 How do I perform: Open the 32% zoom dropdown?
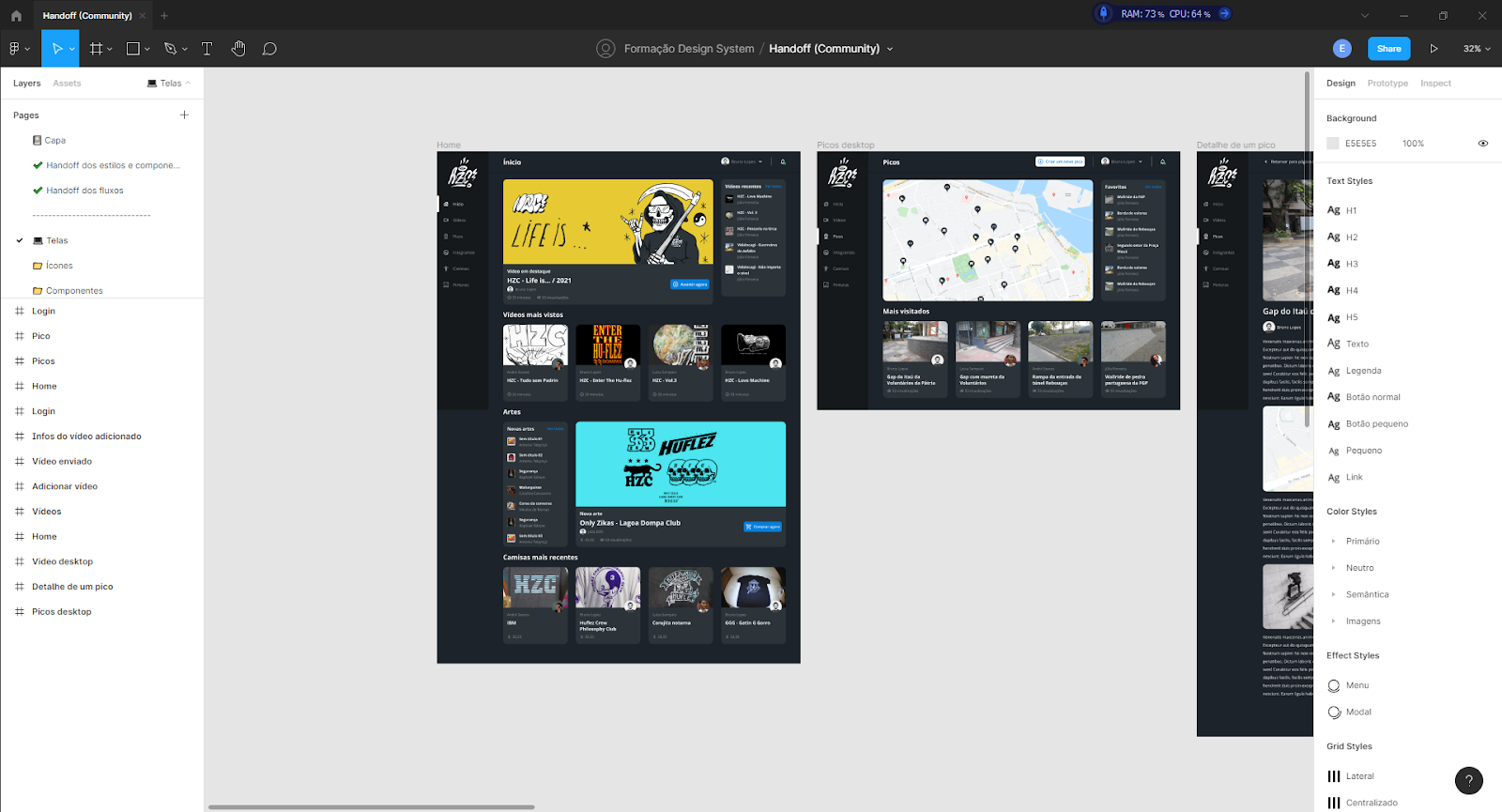(1477, 49)
